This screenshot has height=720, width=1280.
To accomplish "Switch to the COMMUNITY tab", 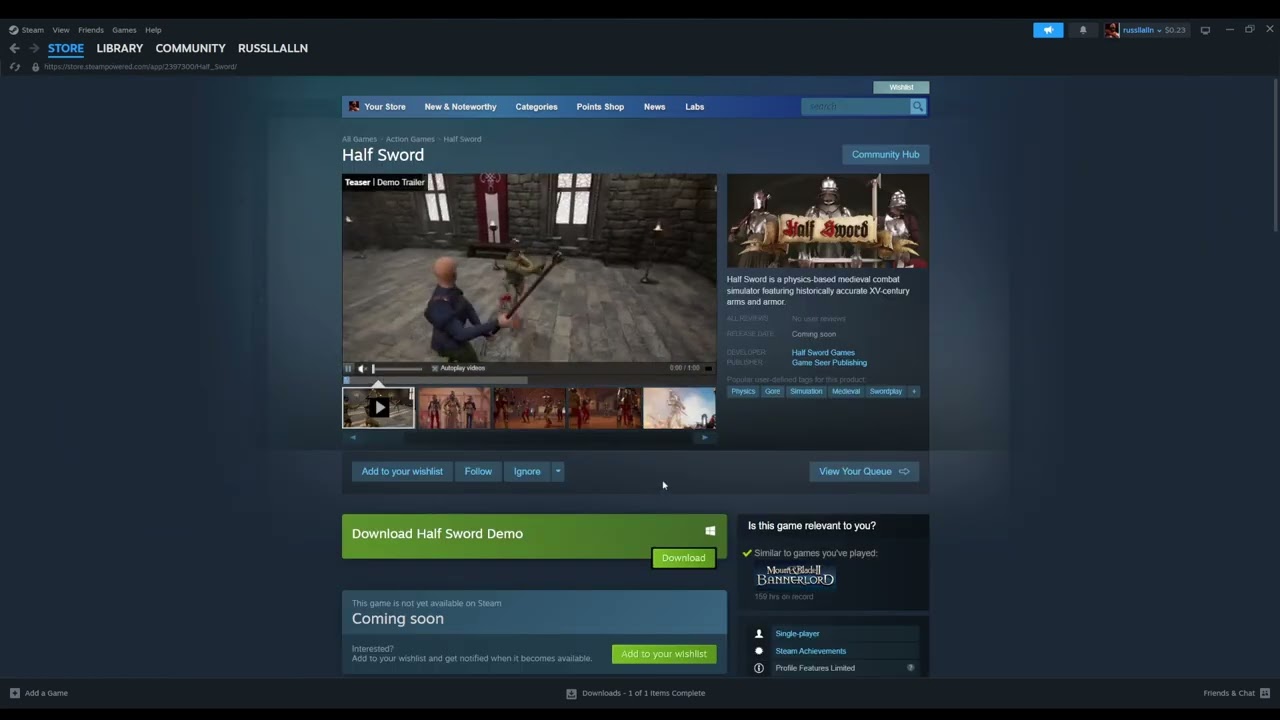I will 190,48.
